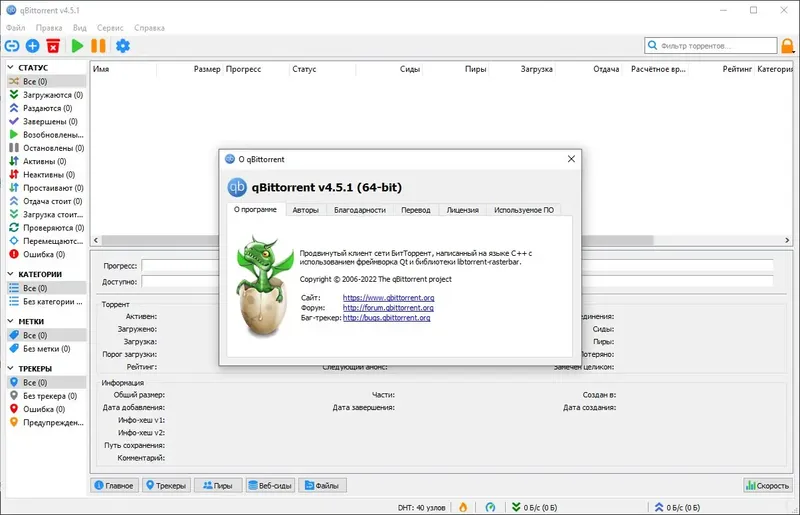Switch to Лицензия tab
Viewport: 800px width, 515px height.
point(463,210)
